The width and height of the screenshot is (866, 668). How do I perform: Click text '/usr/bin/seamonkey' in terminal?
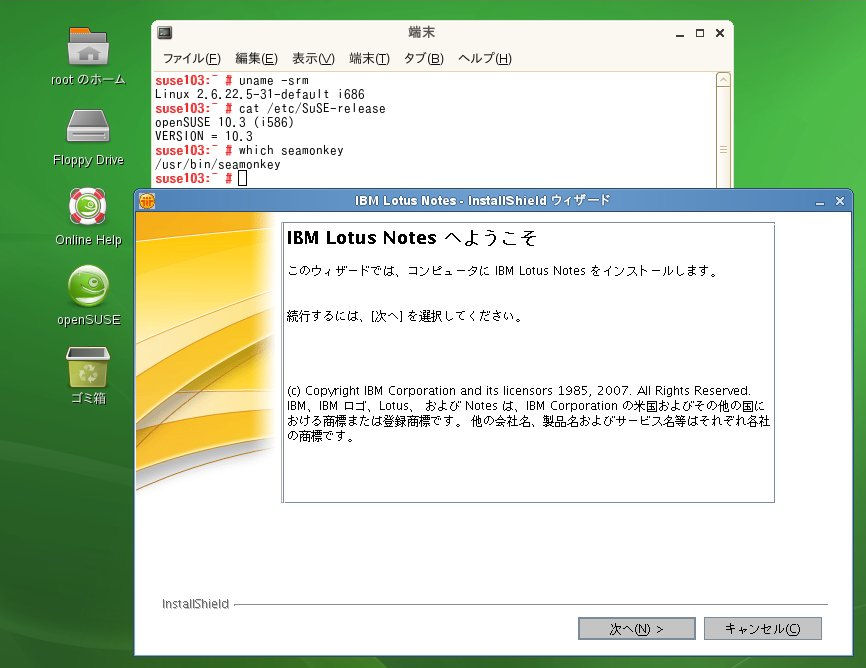point(218,165)
